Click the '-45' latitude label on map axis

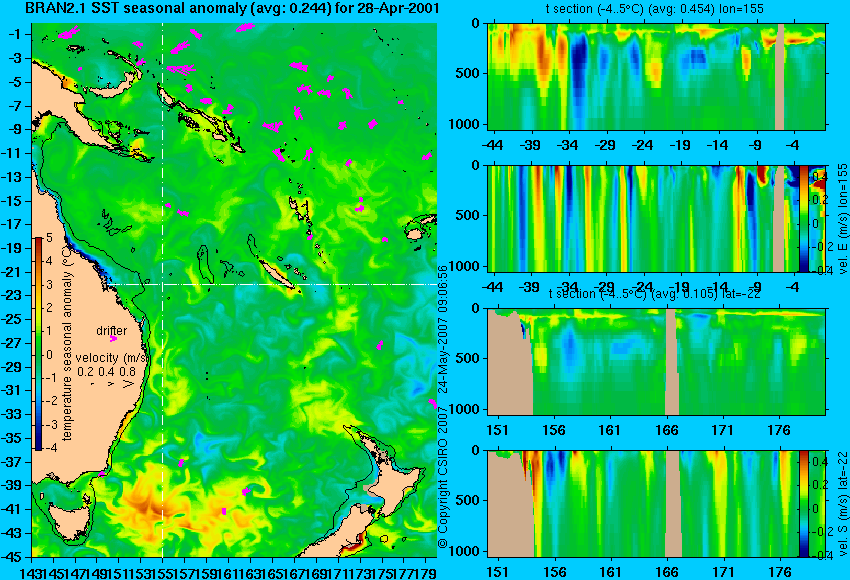[x=11, y=557]
